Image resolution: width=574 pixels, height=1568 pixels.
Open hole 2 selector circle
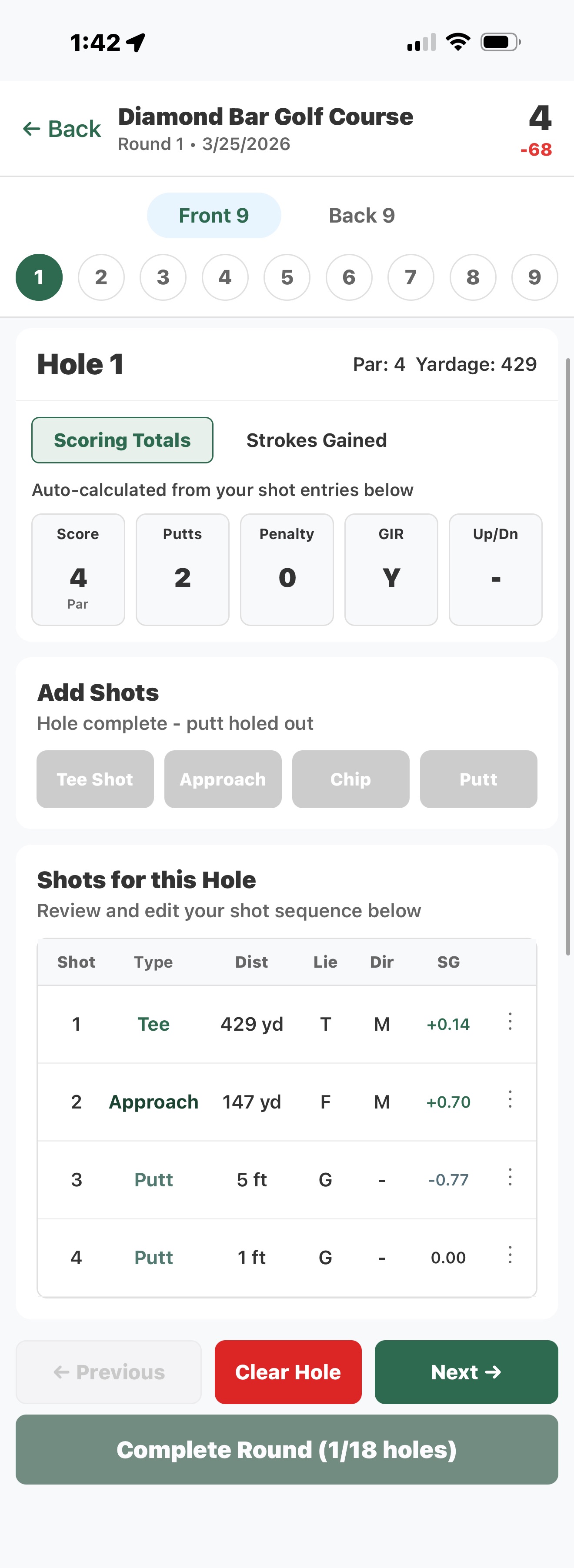pyautogui.click(x=101, y=277)
